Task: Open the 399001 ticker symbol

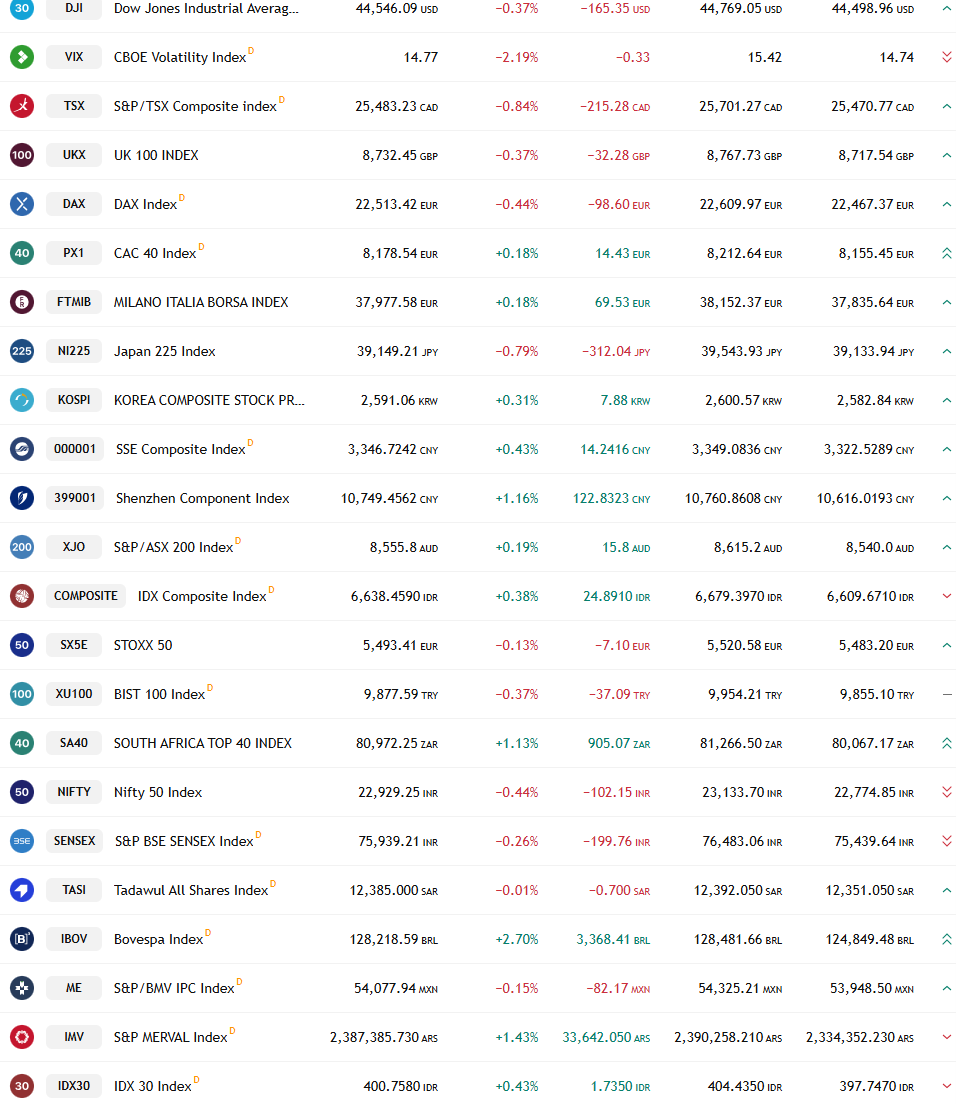Action: [x=75, y=498]
